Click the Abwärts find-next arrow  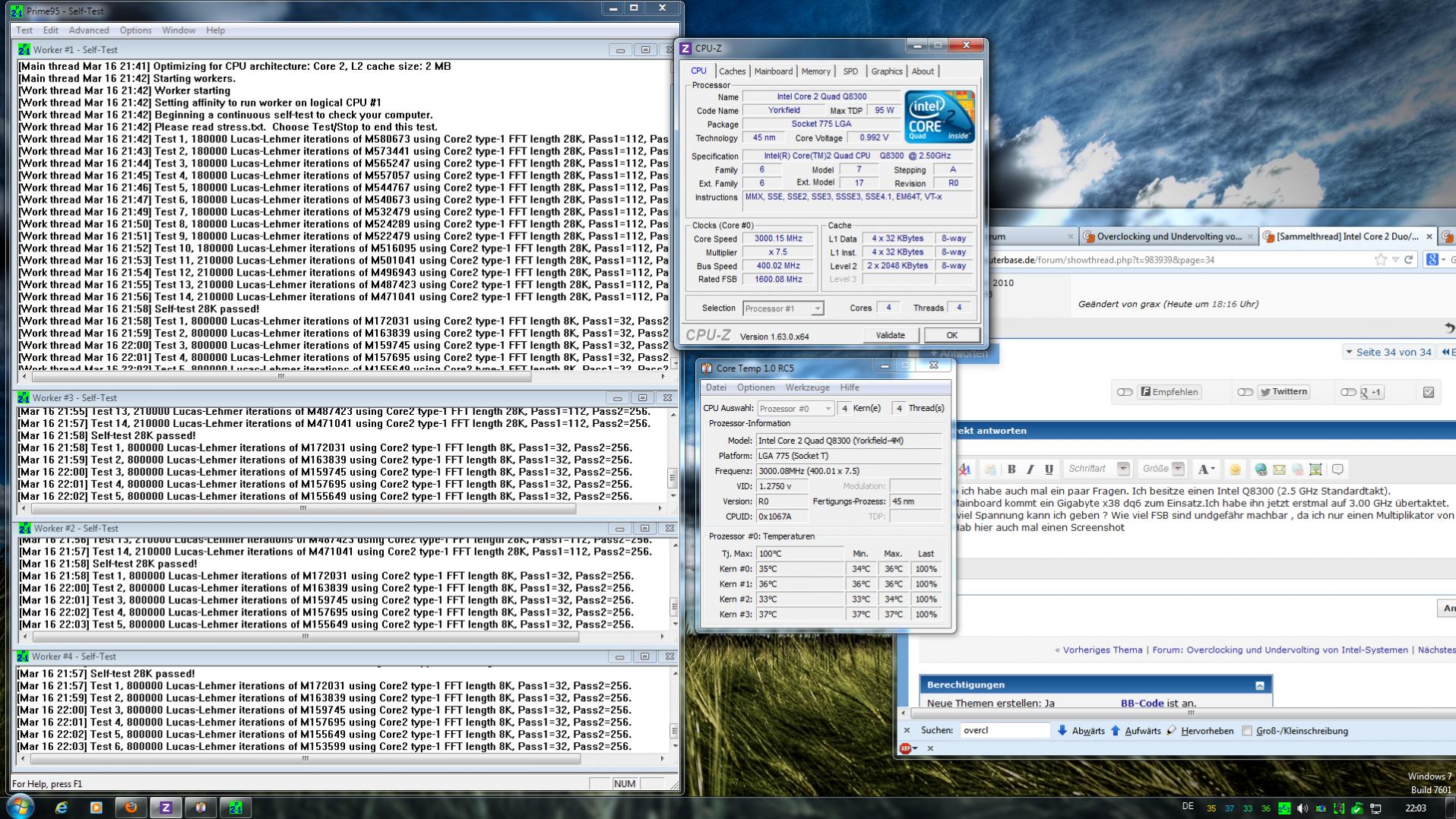tap(1062, 731)
